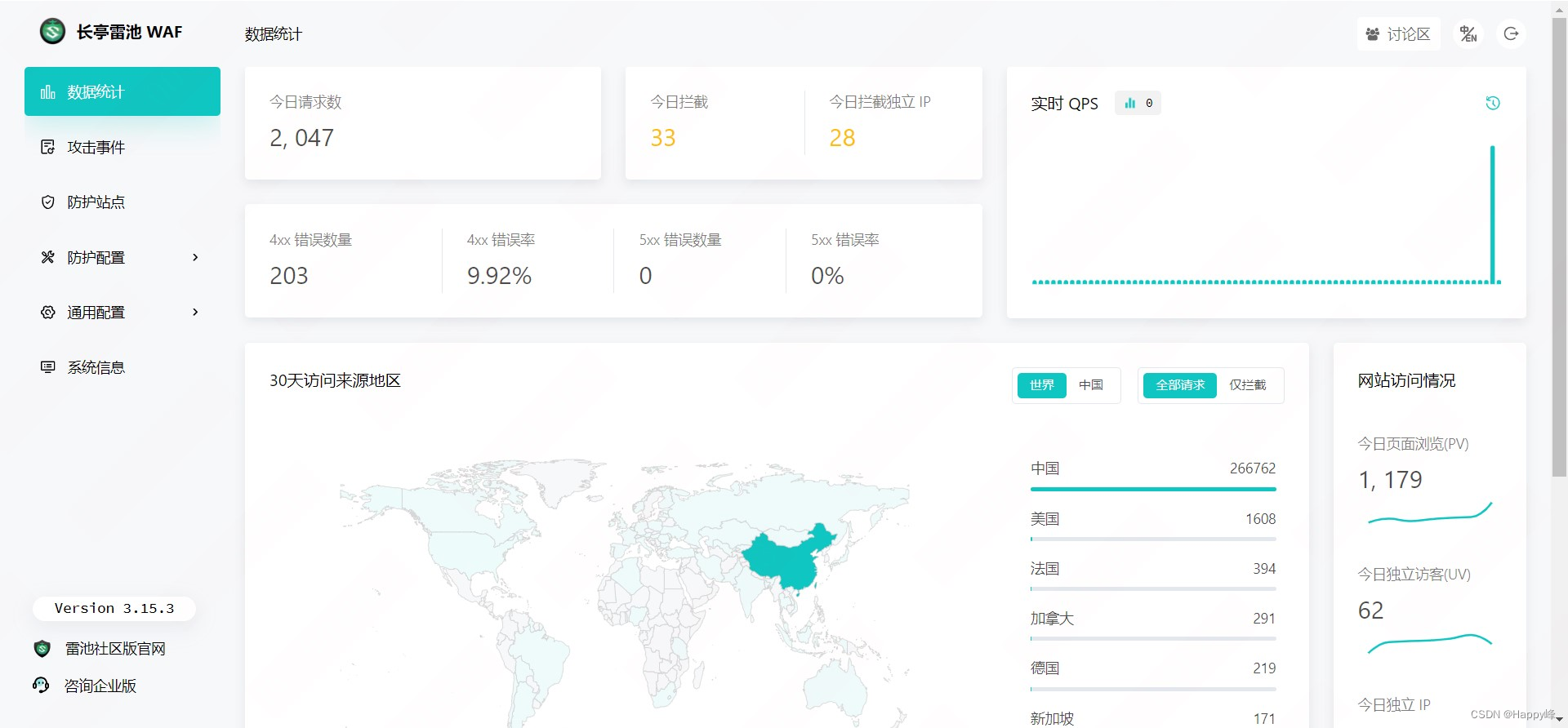Click 5xx 错误率 value 0%

(827, 276)
